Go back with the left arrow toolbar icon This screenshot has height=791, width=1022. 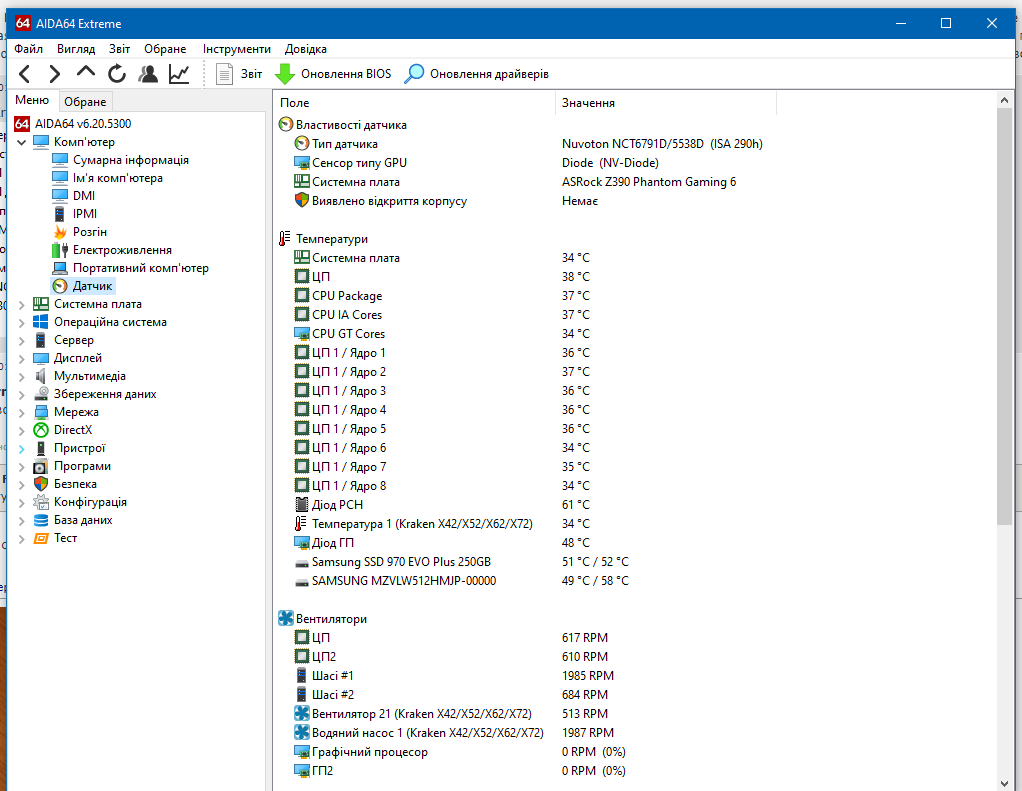click(25, 74)
